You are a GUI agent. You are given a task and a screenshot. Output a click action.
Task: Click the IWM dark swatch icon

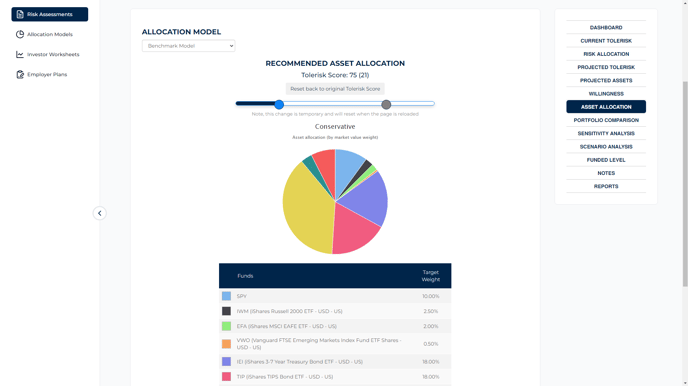point(226,311)
